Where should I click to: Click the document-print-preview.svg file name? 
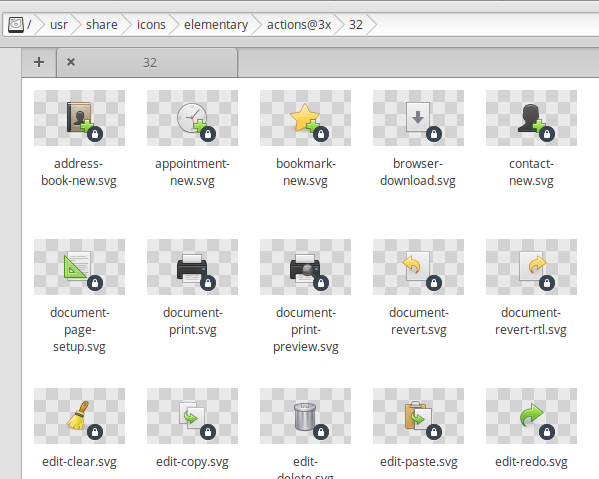click(x=306, y=330)
